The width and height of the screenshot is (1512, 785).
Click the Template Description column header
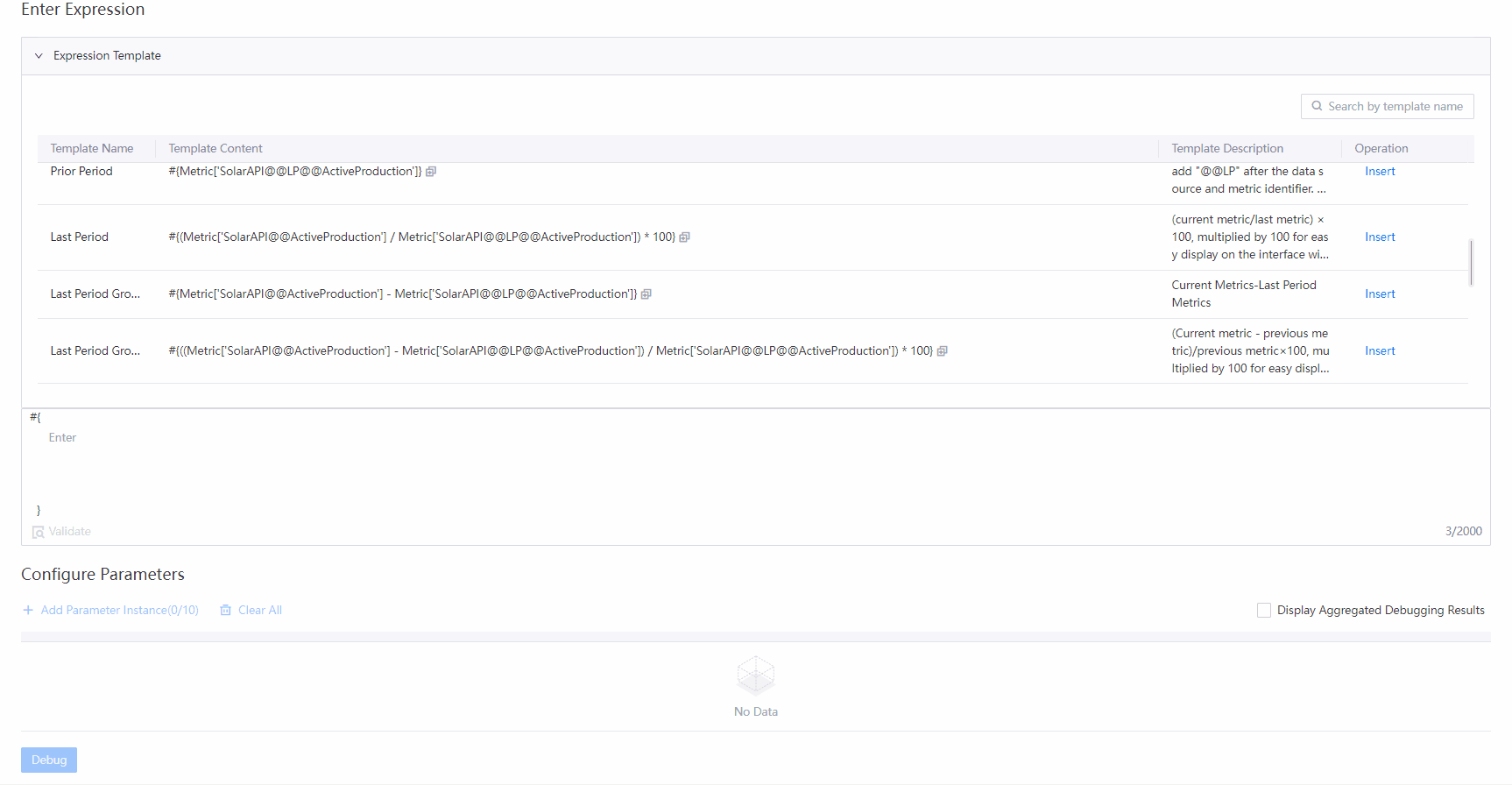[x=1226, y=149]
